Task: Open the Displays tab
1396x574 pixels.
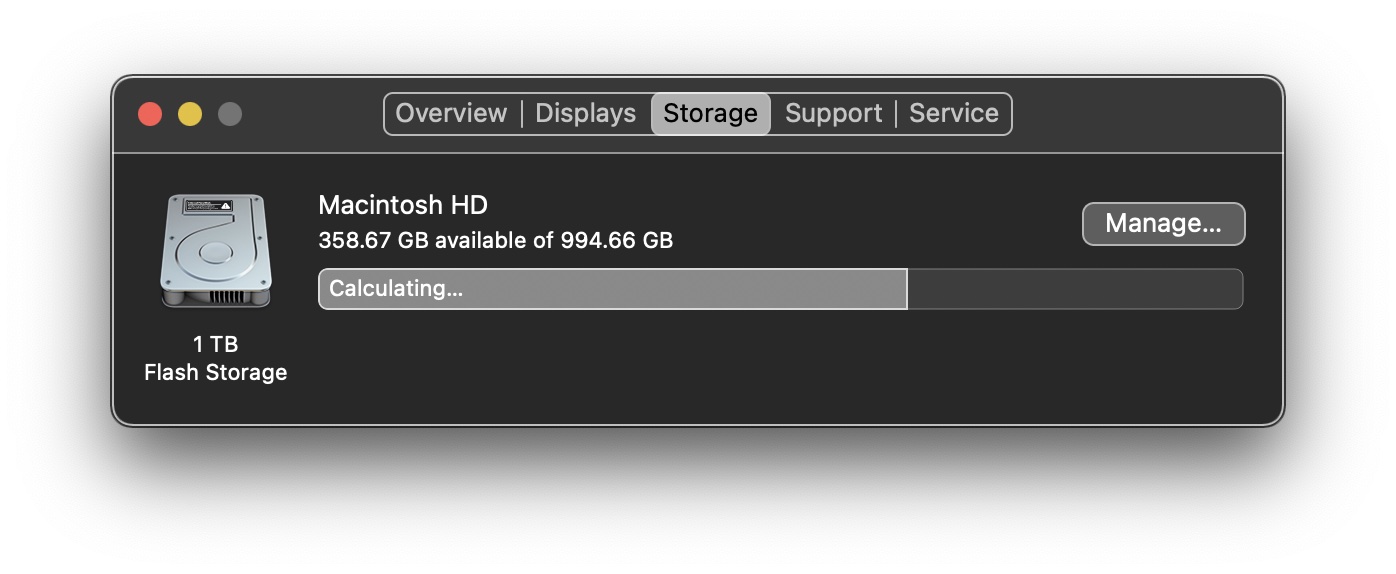Action: click(x=585, y=114)
